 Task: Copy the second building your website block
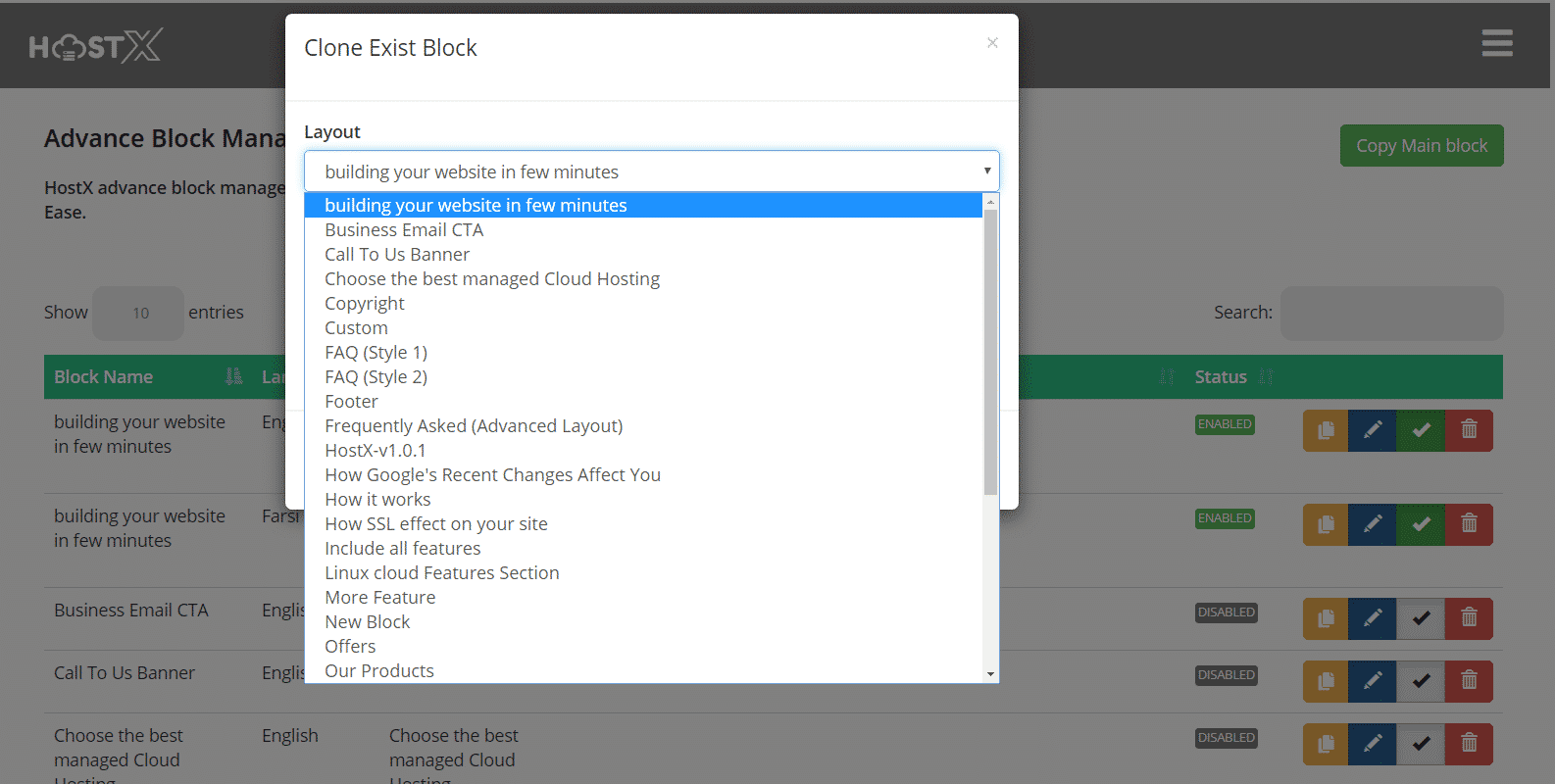1326,524
